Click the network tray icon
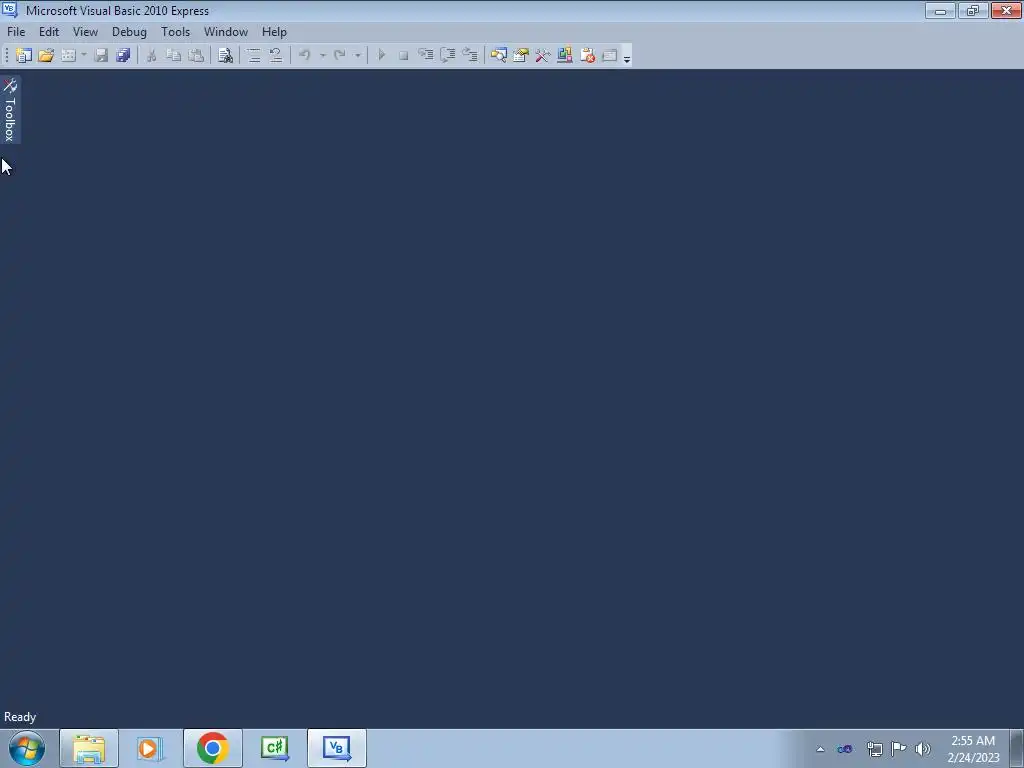Image resolution: width=1024 pixels, height=768 pixels. [874, 749]
